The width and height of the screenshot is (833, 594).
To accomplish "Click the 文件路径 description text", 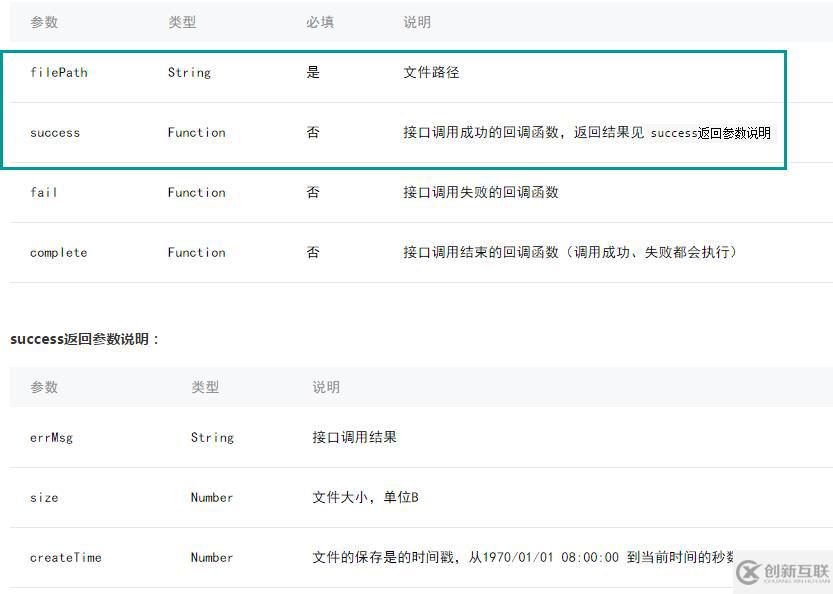I will click(x=431, y=72).
